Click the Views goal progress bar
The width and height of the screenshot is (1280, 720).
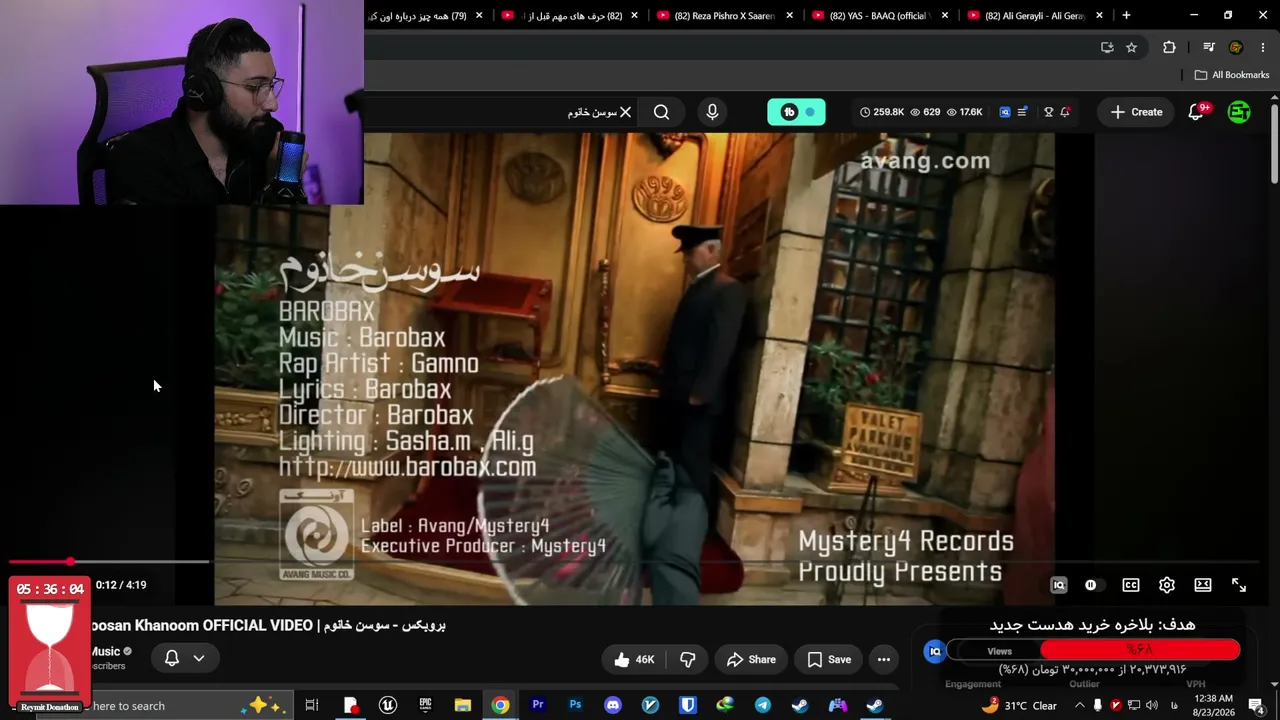[x=1094, y=651]
